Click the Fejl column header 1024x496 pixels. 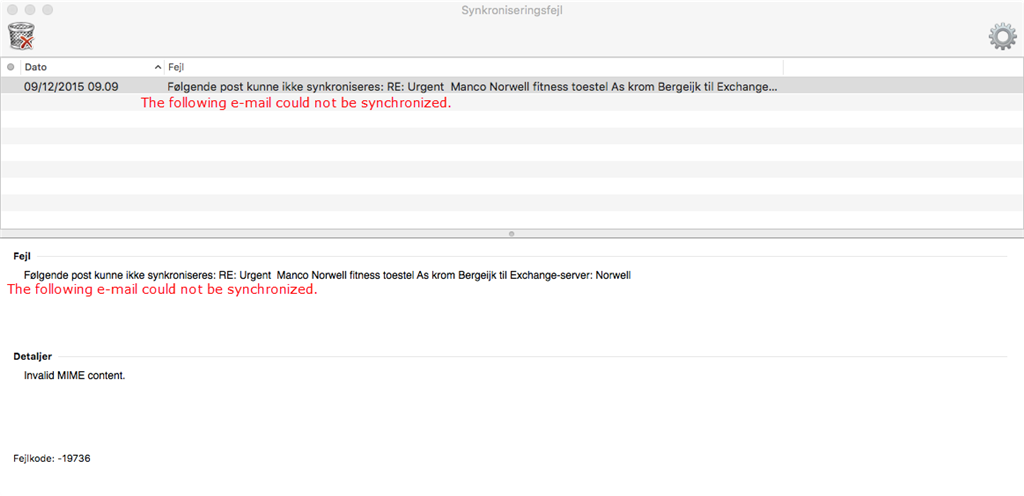point(474,67)
